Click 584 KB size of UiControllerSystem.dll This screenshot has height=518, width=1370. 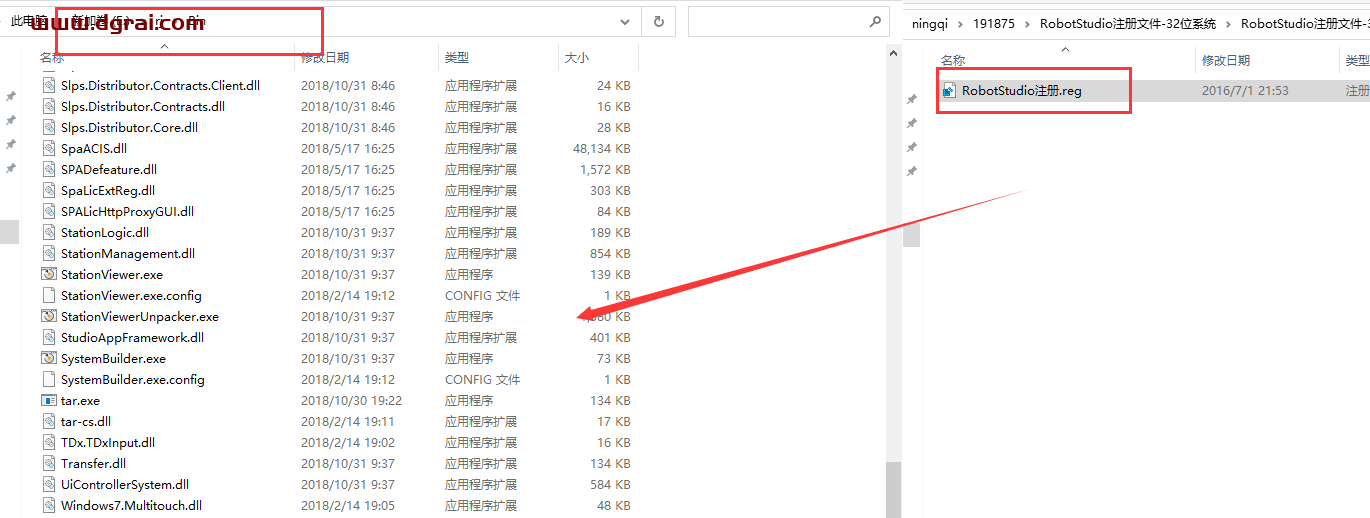[x=610, y=485]
